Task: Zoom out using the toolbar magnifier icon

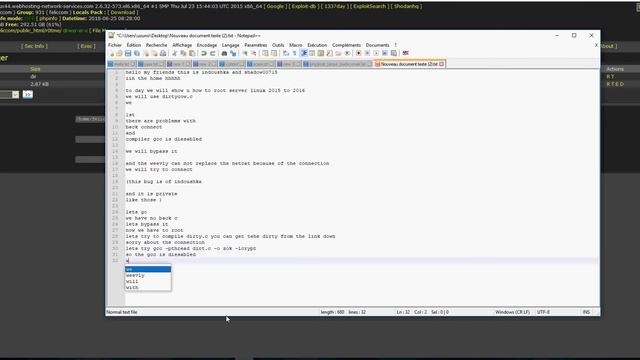Action: click(x=254, y=53)
